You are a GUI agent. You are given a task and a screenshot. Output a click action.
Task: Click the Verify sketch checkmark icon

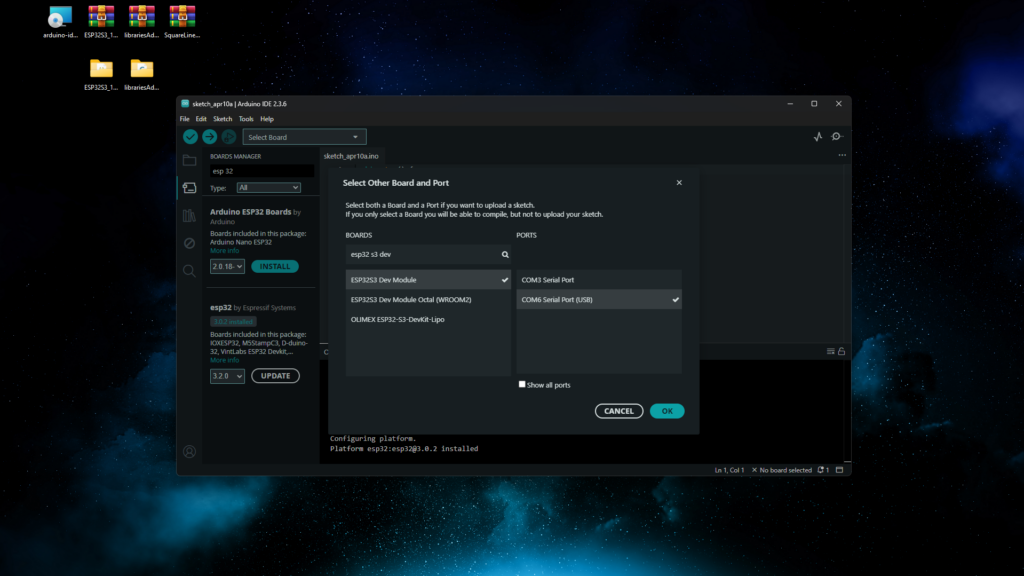[190, 137]
